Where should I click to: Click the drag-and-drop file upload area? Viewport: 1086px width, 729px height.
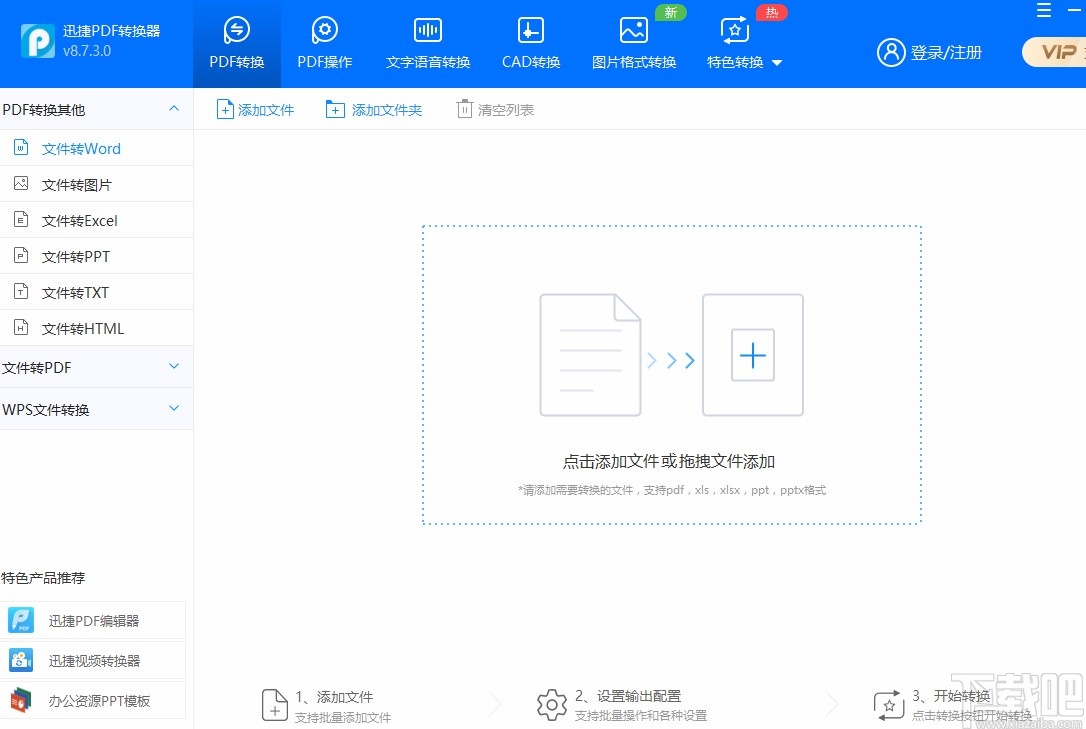tap(671, 374)
